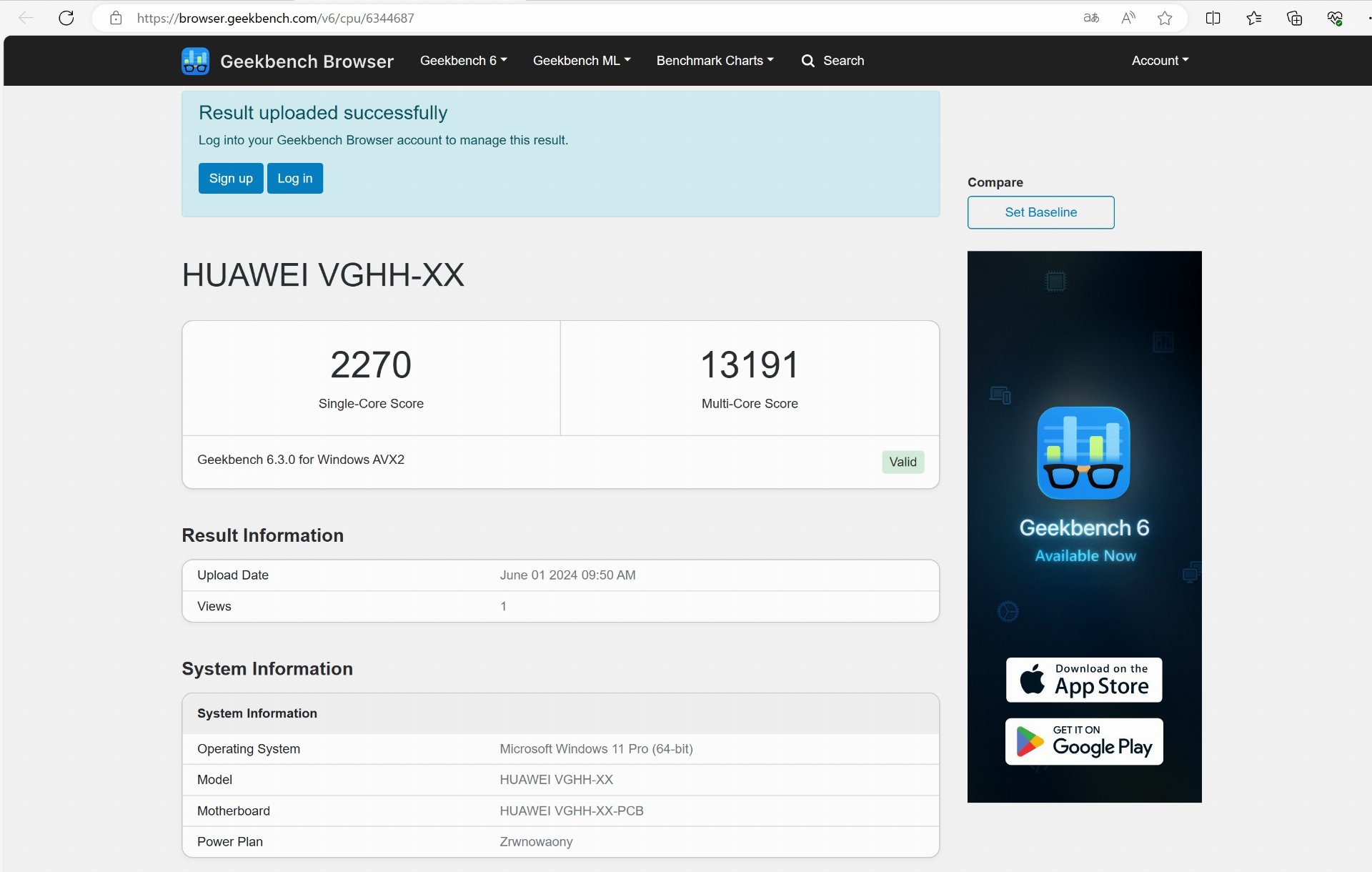Click the upload date June 01 2024 value
This screenshot has width=1372, height=872.
(567, 575)
